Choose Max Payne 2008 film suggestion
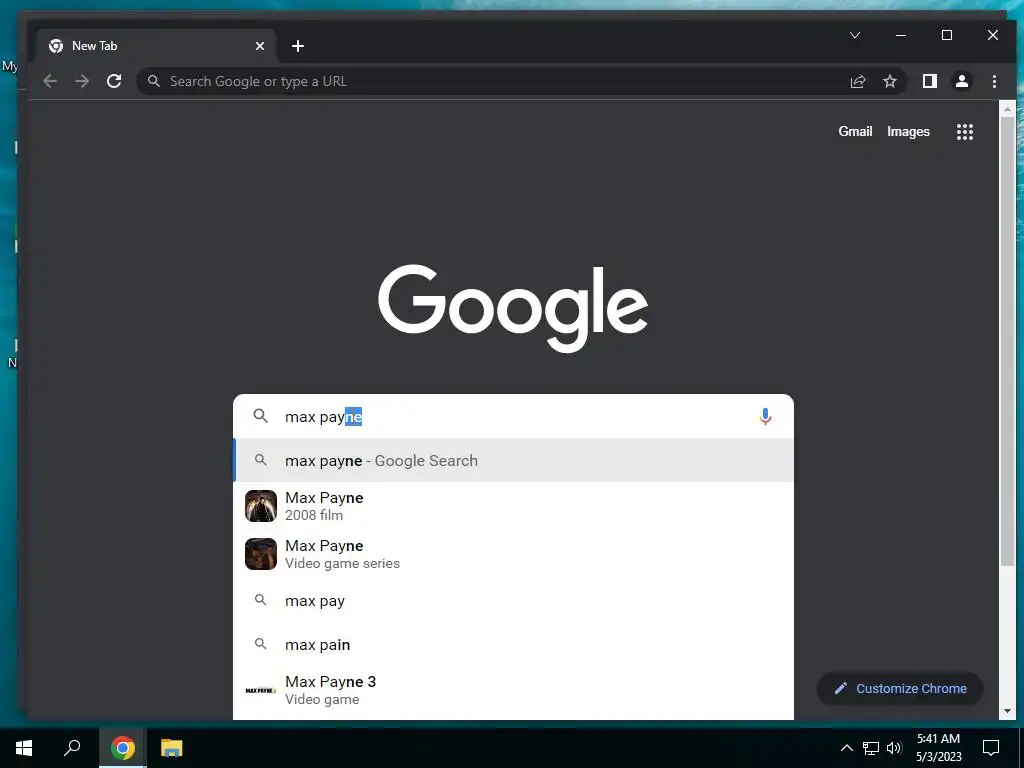This screenshot has height=768, width=1024. pyautogui.click(x=513, y=506)
